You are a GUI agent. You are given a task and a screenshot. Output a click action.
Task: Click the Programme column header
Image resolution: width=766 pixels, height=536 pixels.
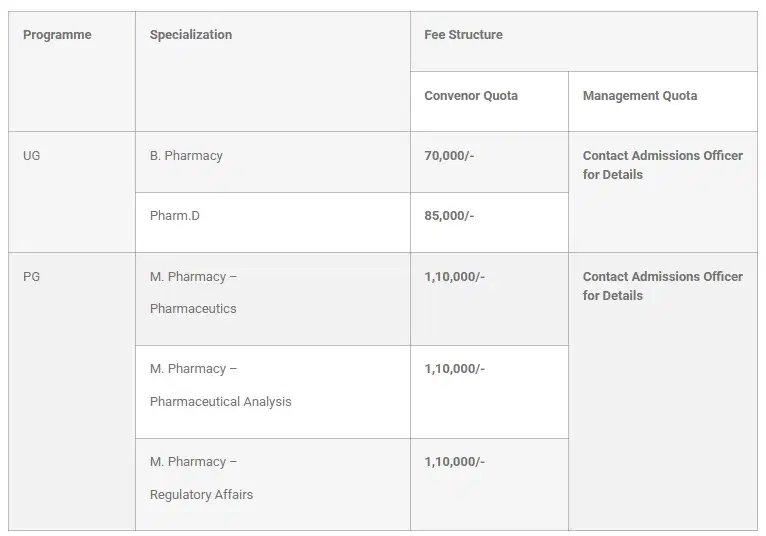57,35
